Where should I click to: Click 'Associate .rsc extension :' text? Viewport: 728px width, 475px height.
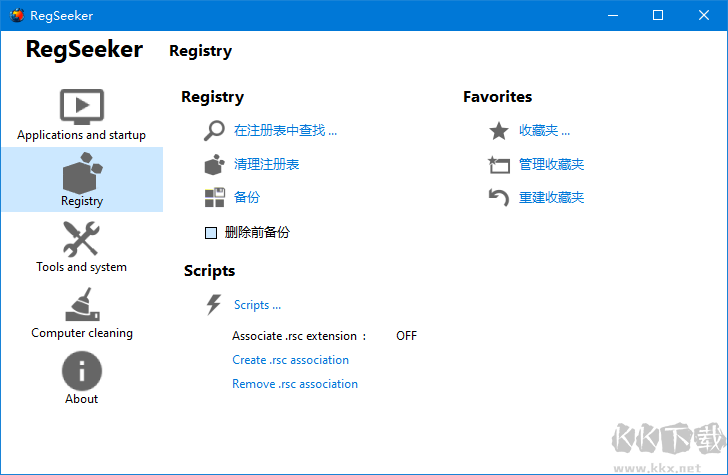coord(299,336)
